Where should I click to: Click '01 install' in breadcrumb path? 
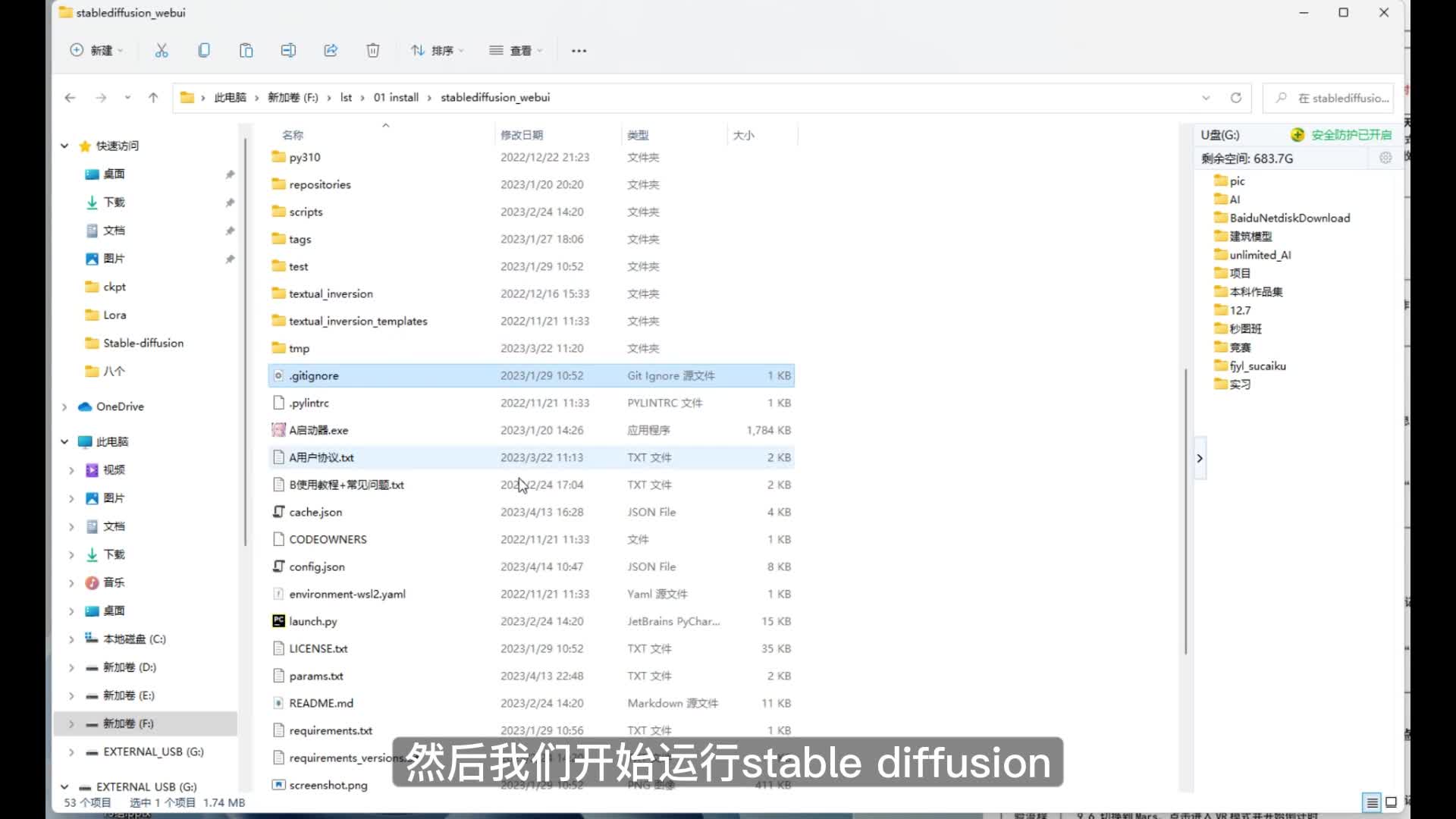click(x=396, y=98)
